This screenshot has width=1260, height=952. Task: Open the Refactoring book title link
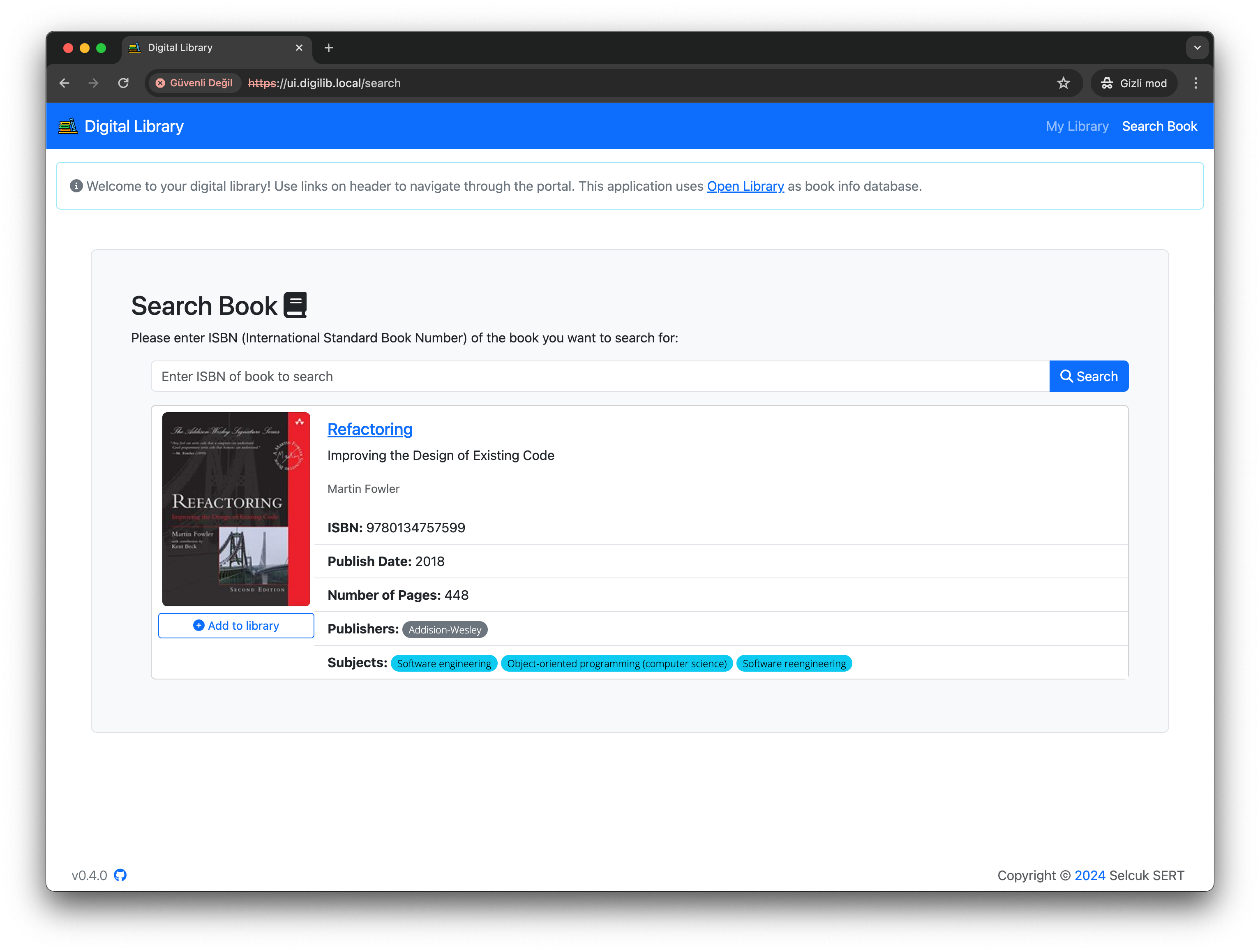370,429
